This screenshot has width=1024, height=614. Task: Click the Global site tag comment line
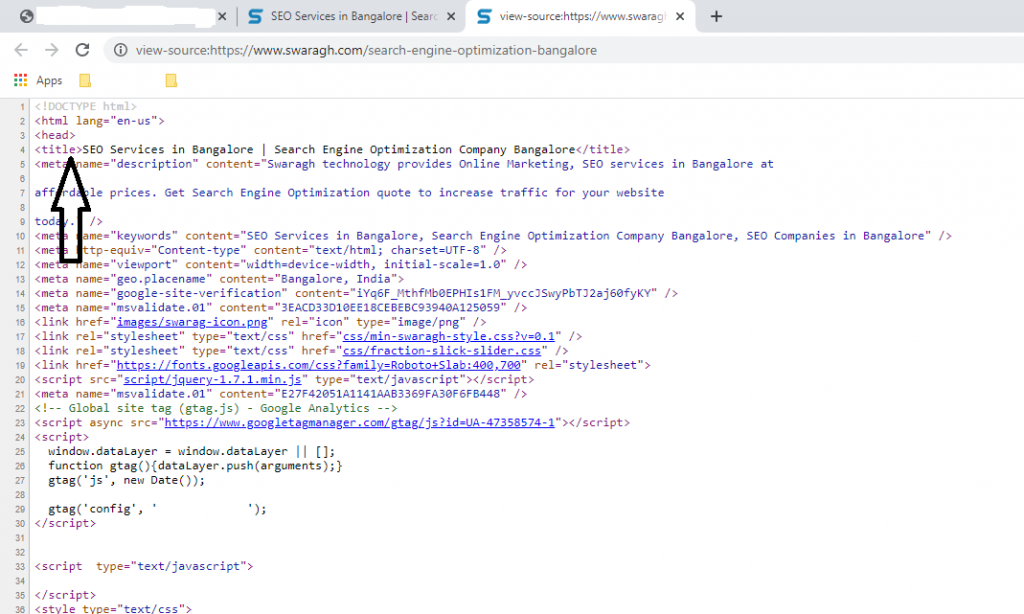(x=216, y=408)
